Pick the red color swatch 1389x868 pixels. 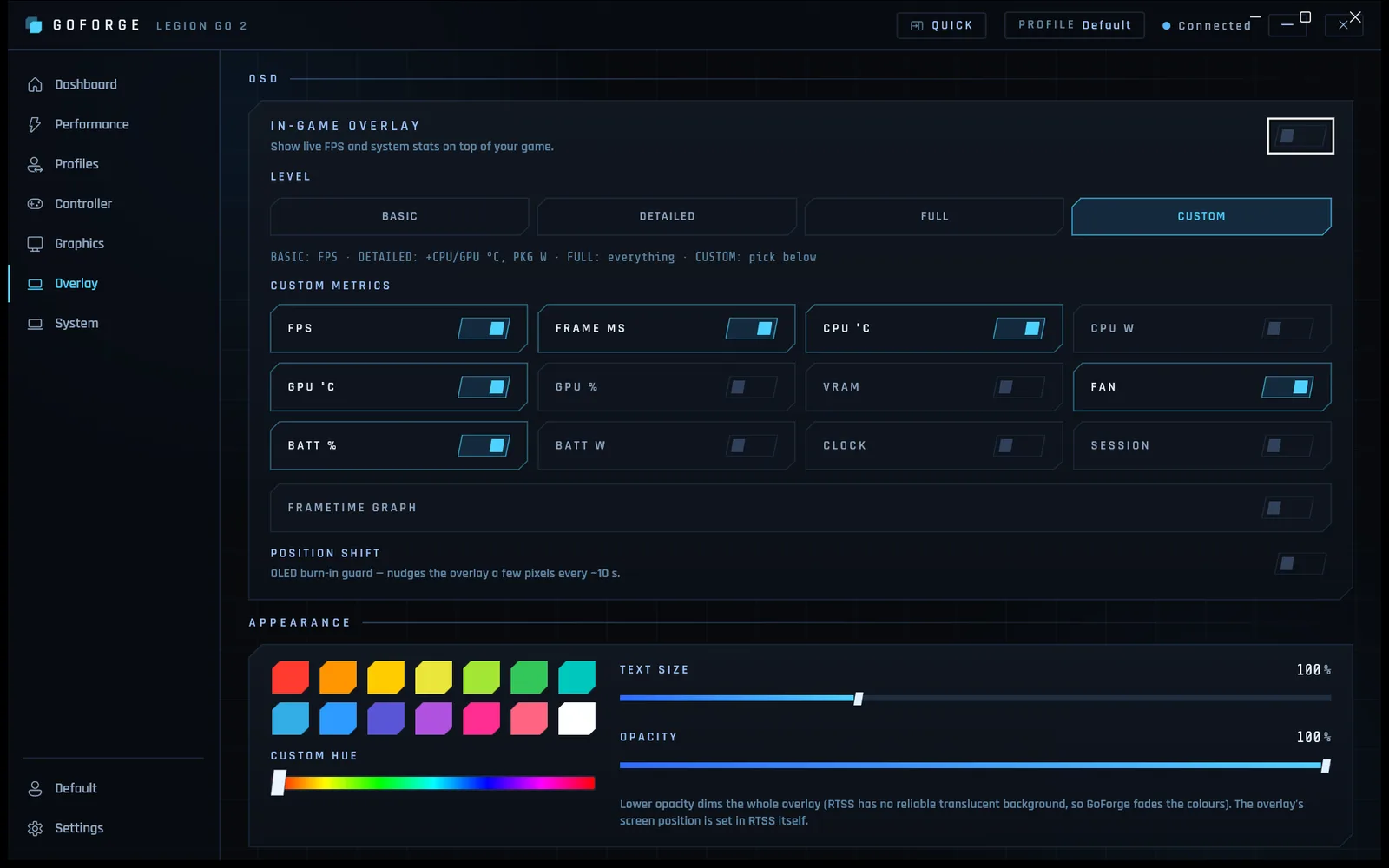[290, 677]
